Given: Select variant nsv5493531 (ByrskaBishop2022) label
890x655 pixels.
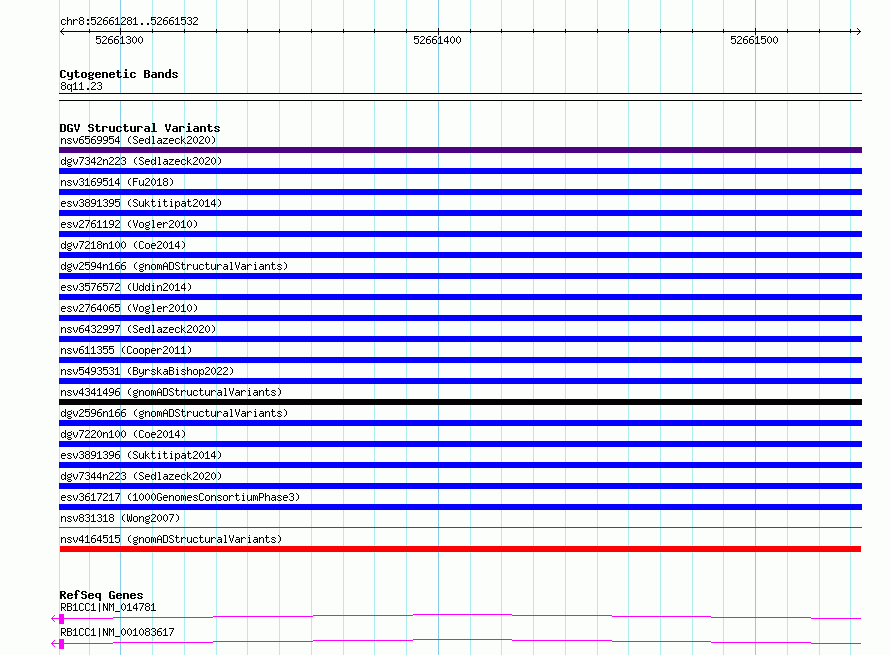Looking at the screenshot, I should [147, 371].
